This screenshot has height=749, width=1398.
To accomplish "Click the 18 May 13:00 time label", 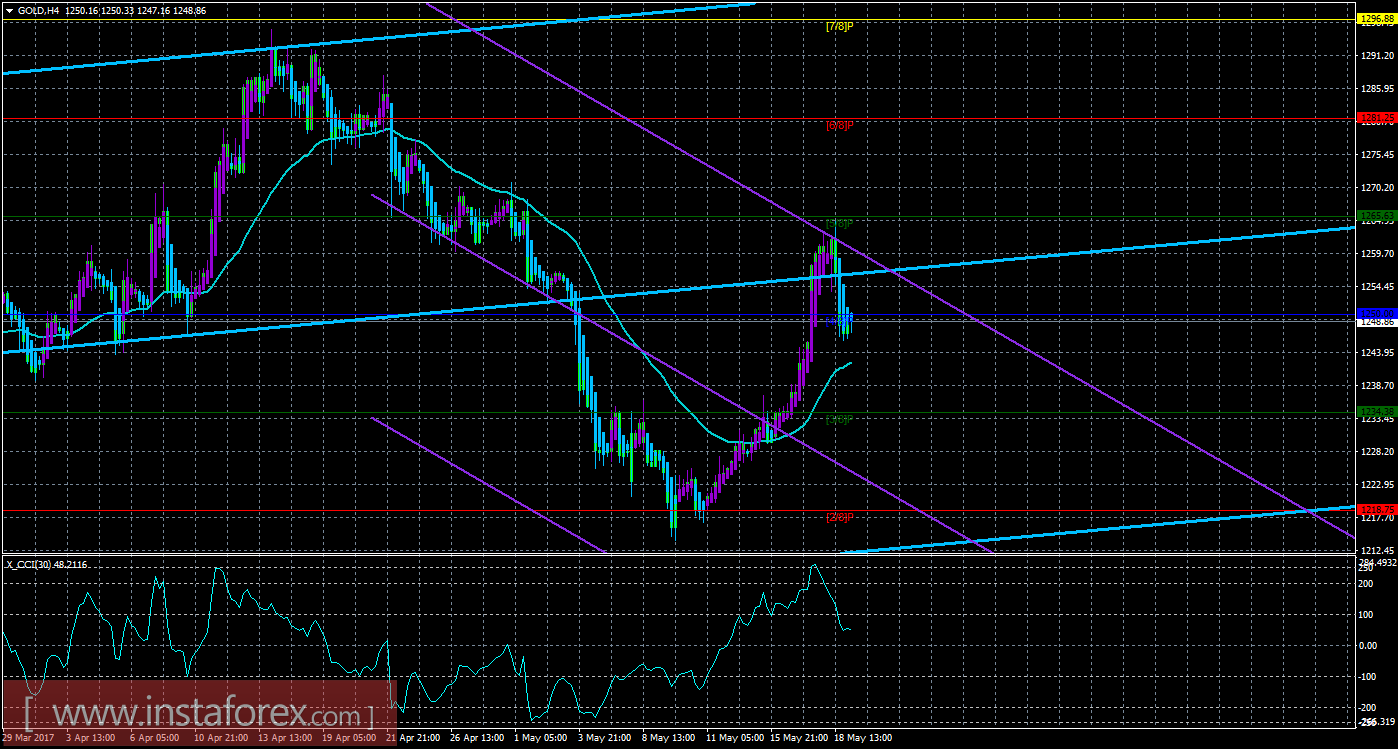I will click(865, 738).
